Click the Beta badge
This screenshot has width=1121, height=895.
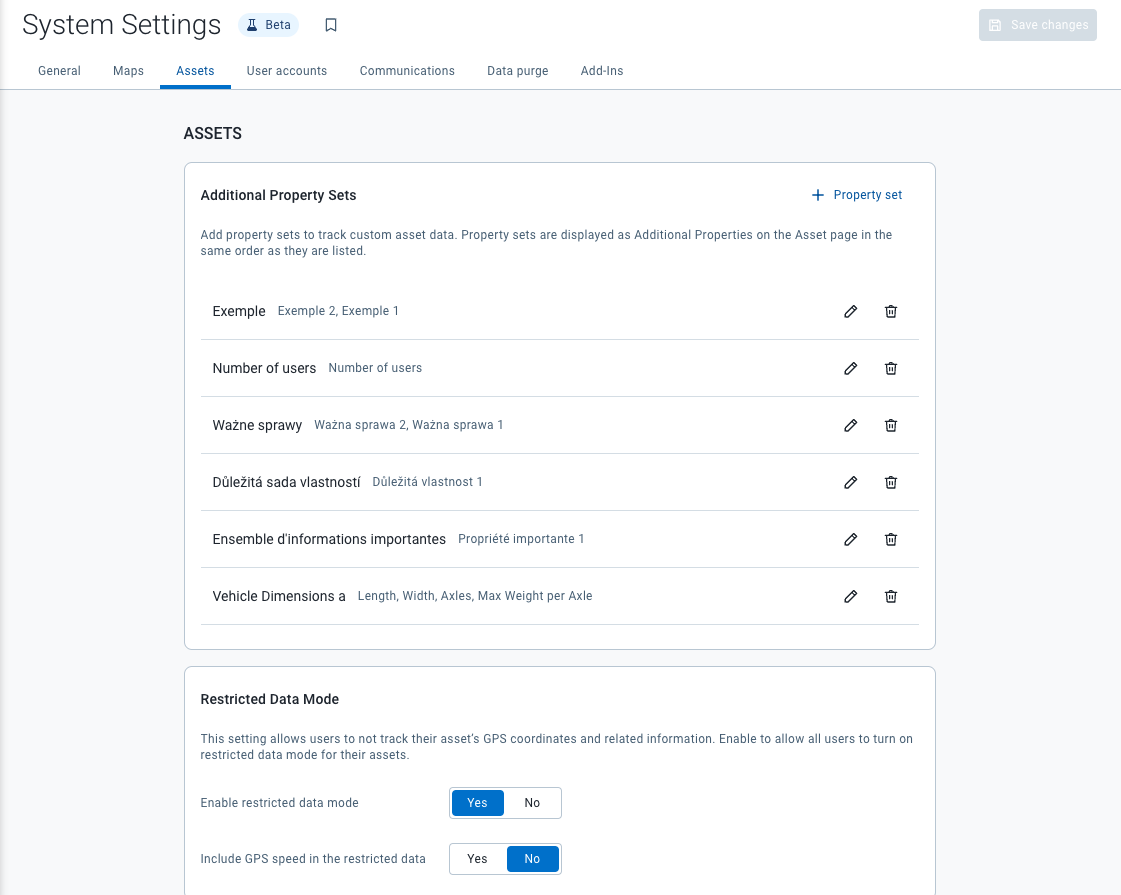click(x=268, y=25)
